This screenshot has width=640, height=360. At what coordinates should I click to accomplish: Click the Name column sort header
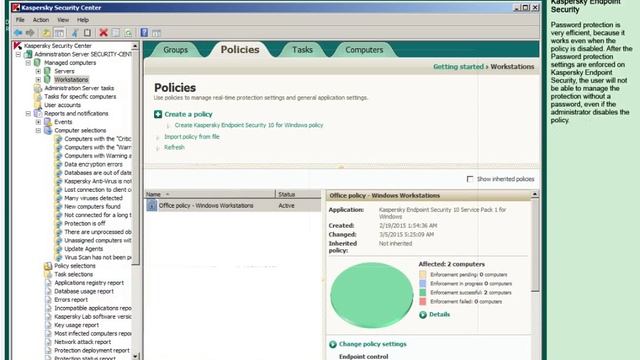coord(210,194)
